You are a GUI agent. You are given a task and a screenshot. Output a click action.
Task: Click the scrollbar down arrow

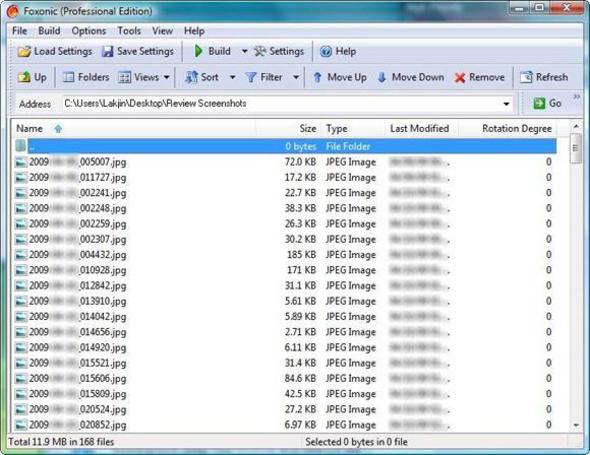576,425
